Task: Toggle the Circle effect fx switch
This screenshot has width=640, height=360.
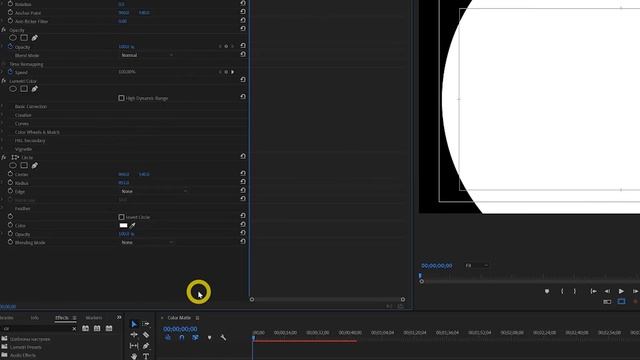Action: click(x=4, y=157)
